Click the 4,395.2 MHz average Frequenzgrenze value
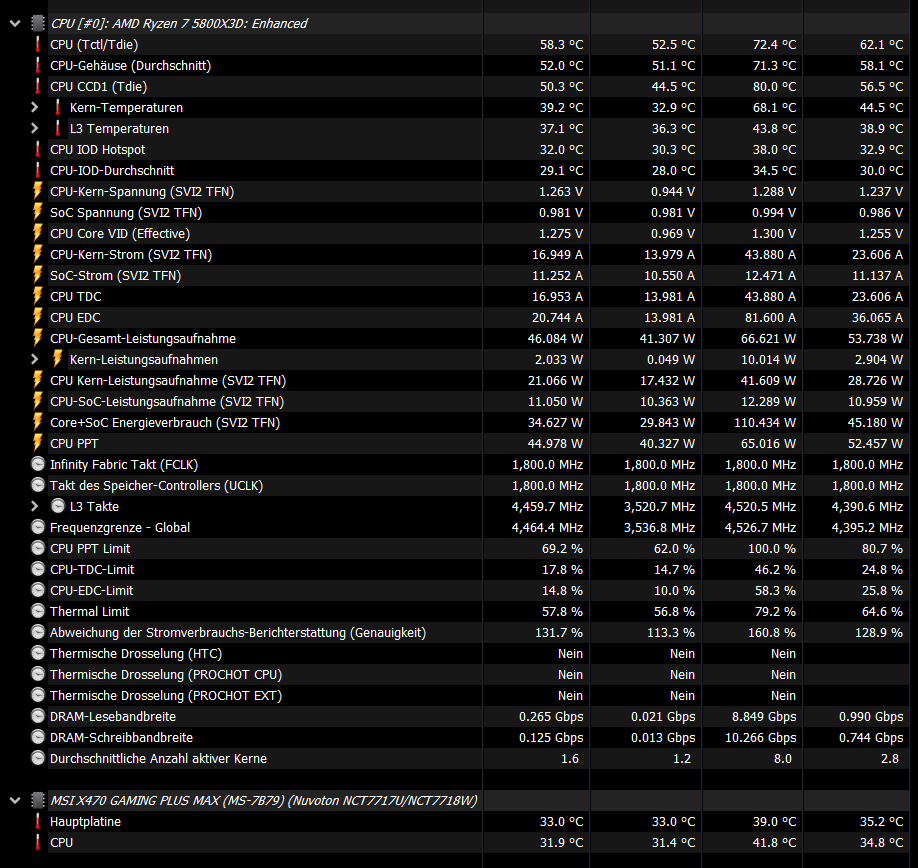Image resolution: width=918 pixels, height=868 pixels. coord(867,527)
